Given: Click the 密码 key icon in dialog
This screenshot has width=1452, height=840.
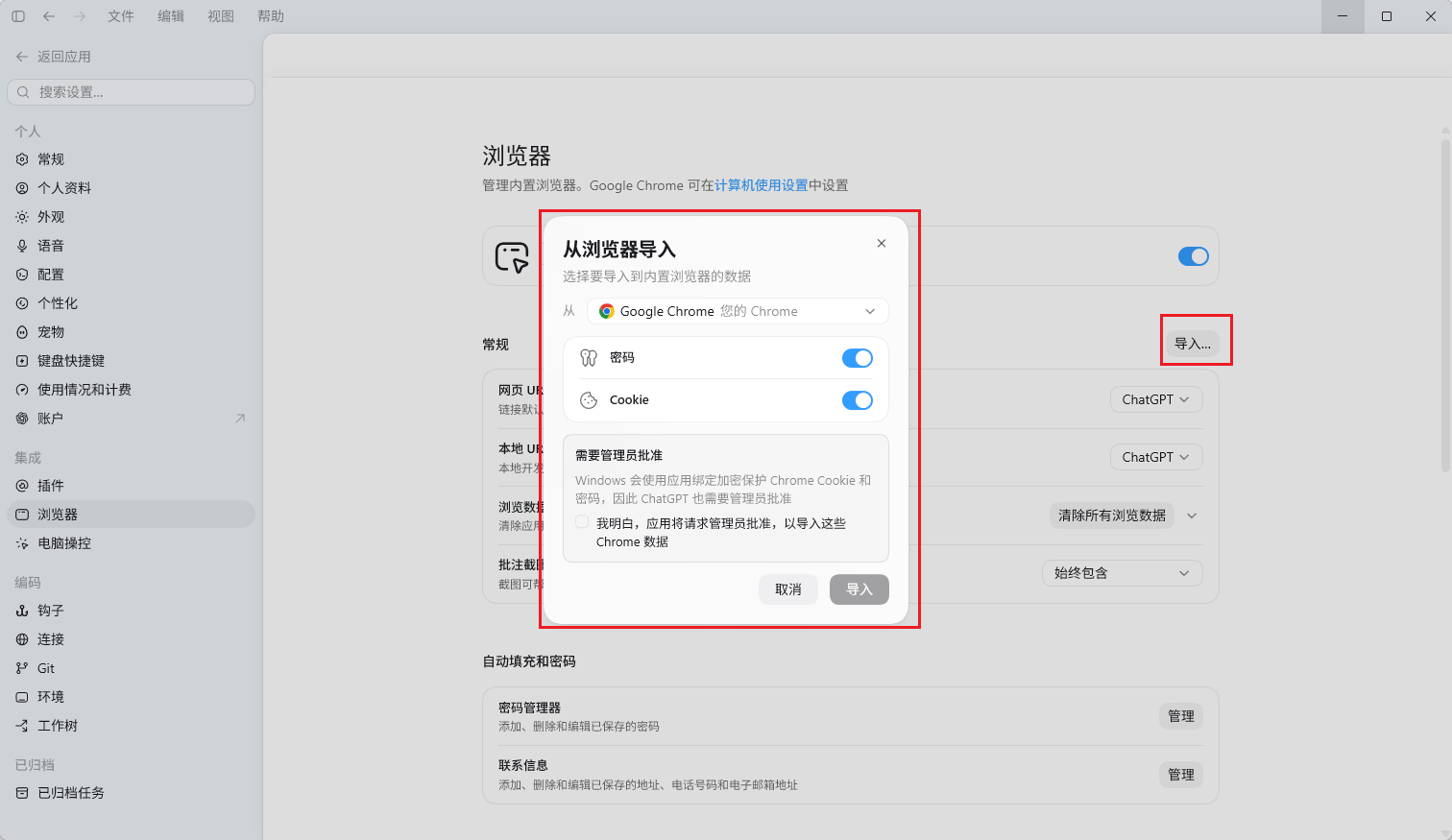Looking at the screenshot, I should pyautogui.click(x=589, y=358).
